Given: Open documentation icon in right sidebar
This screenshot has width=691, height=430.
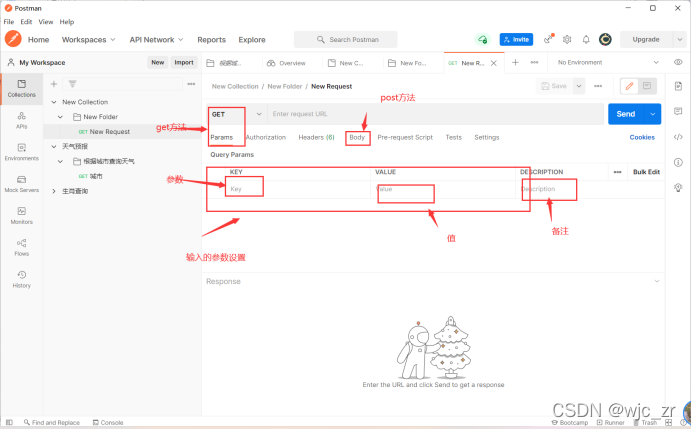Looking at the screenshot, I should [678, 85].
